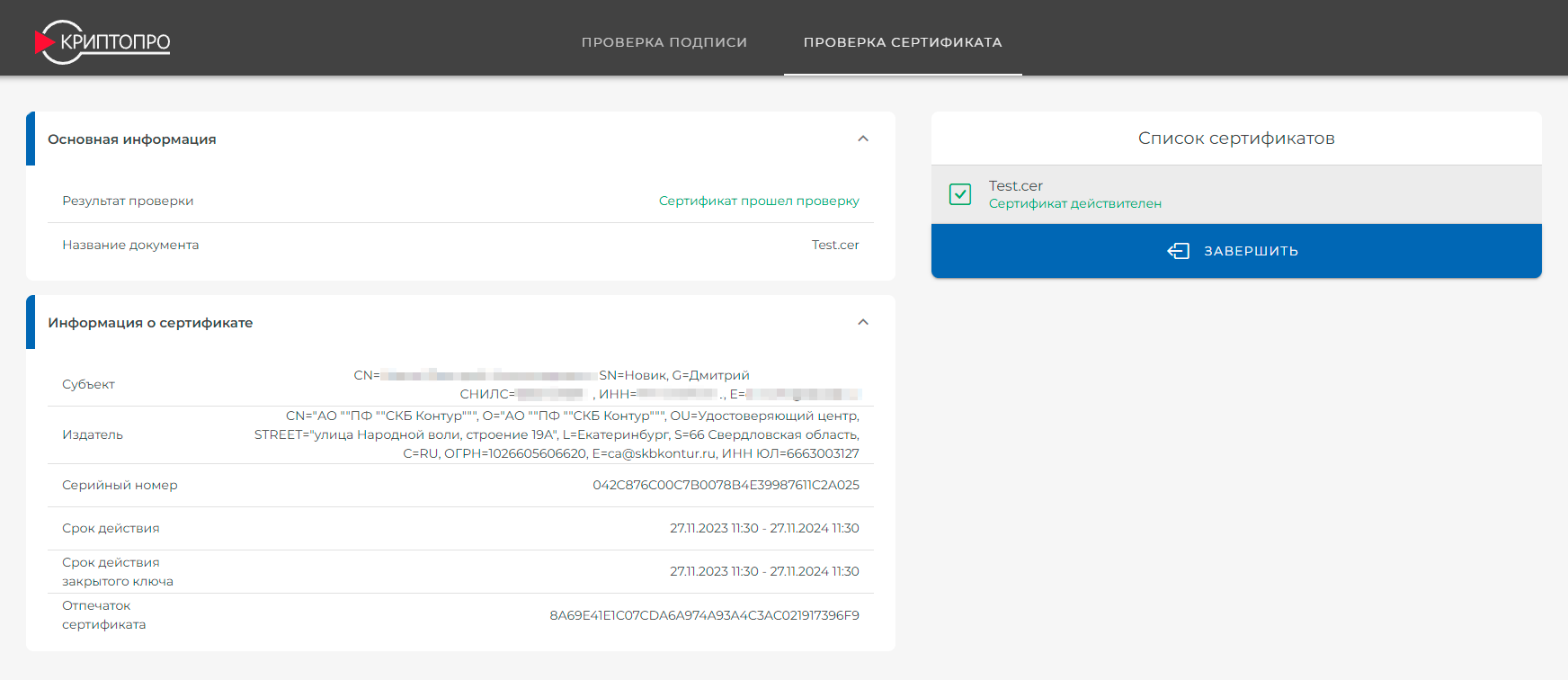
Task: Click the 'Результат проверки' label
Action: pyautogui.click(x=128, y=201)
